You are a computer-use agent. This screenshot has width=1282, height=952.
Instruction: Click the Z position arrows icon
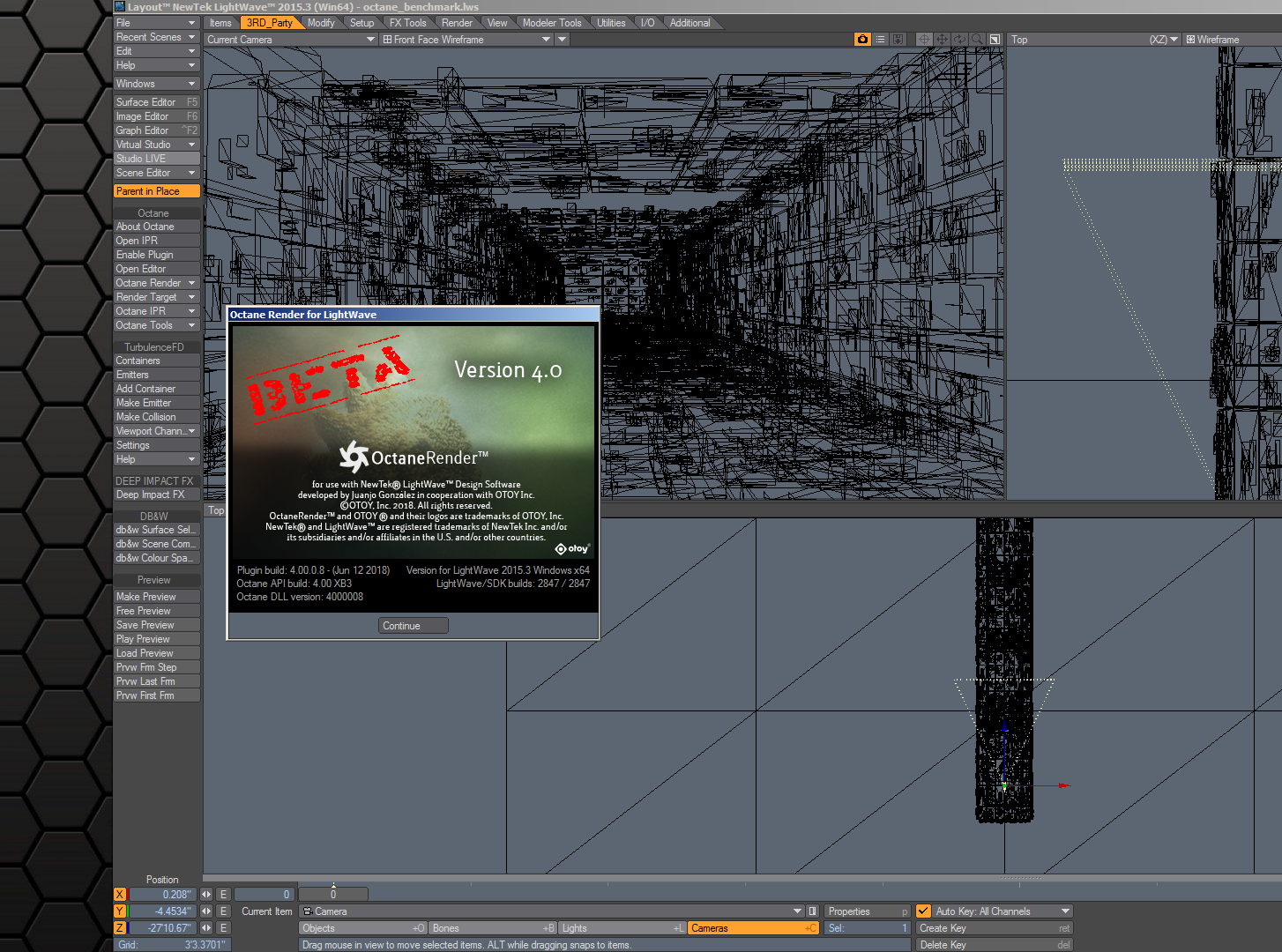coord(206,928)
